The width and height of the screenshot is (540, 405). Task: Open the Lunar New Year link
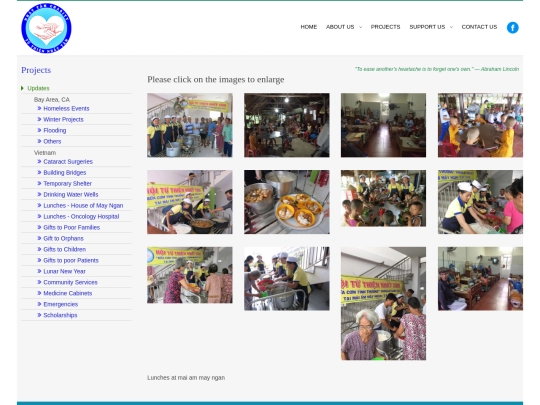(64, 272)
